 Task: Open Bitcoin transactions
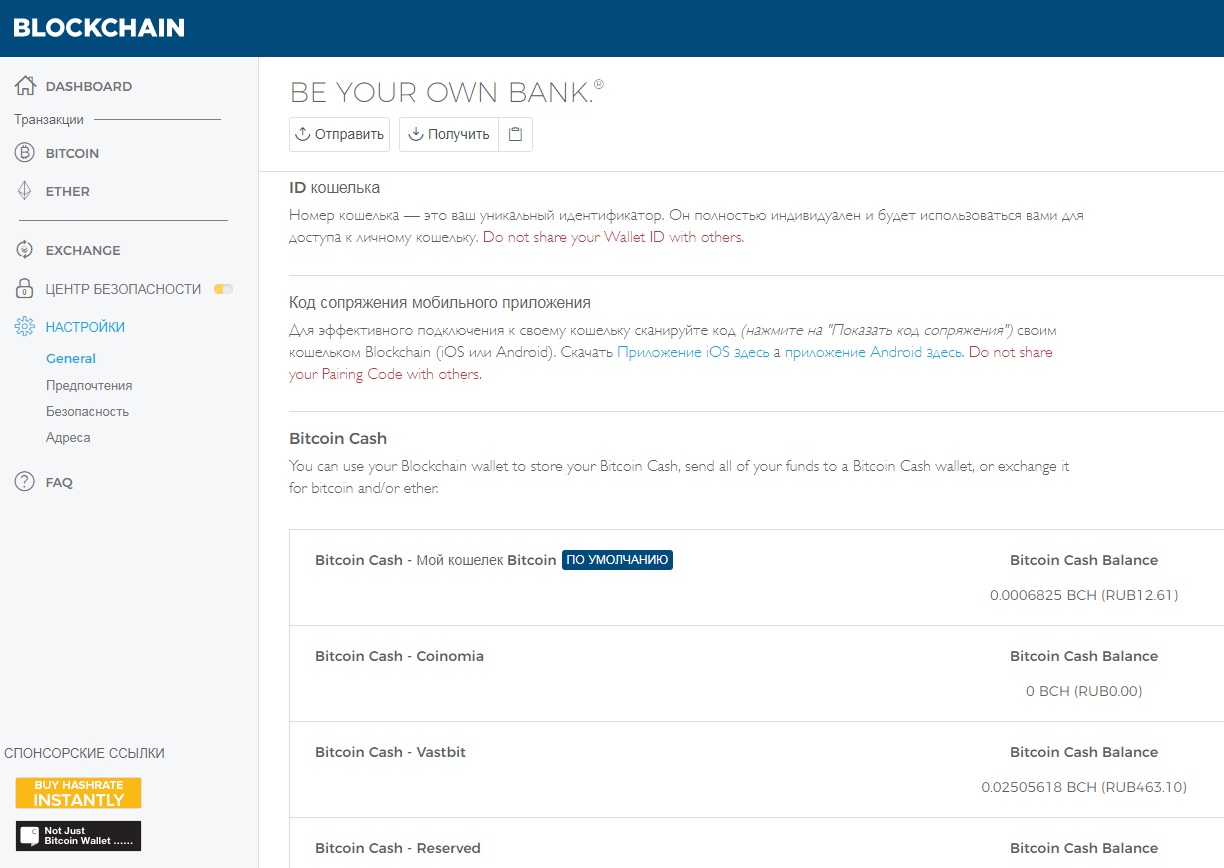72,153
